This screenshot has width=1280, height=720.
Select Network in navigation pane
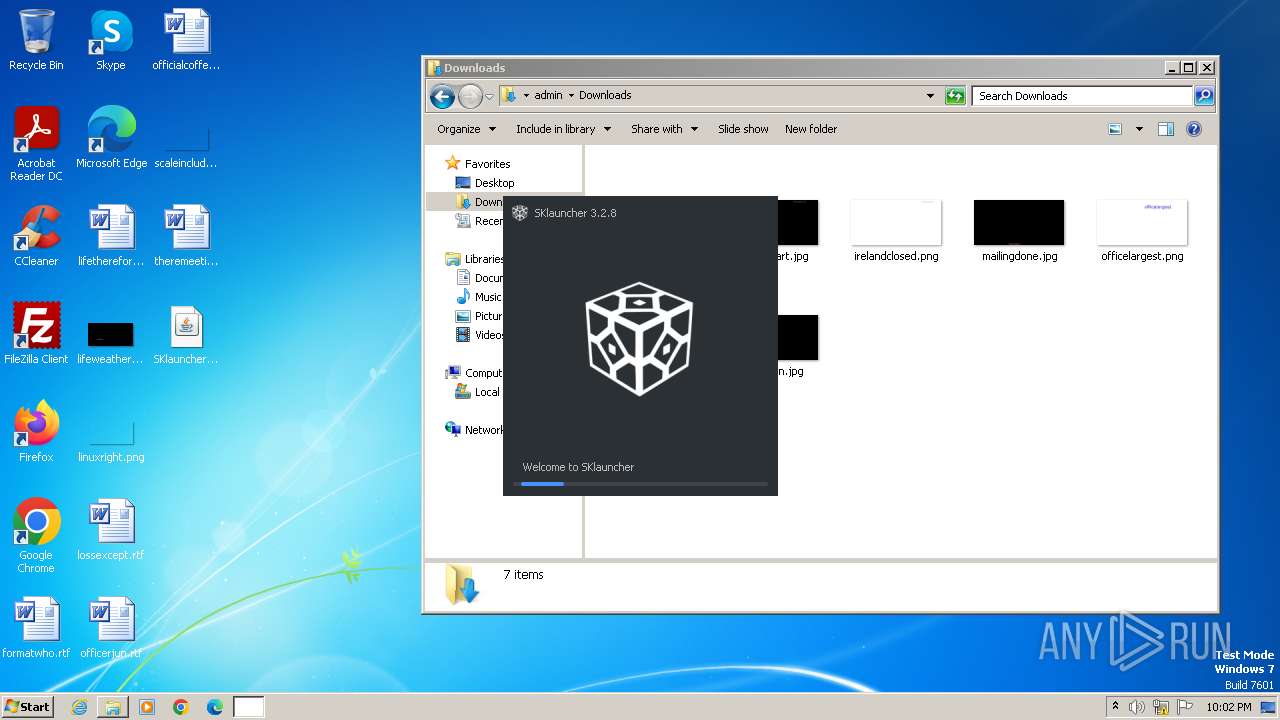[474, 430]
